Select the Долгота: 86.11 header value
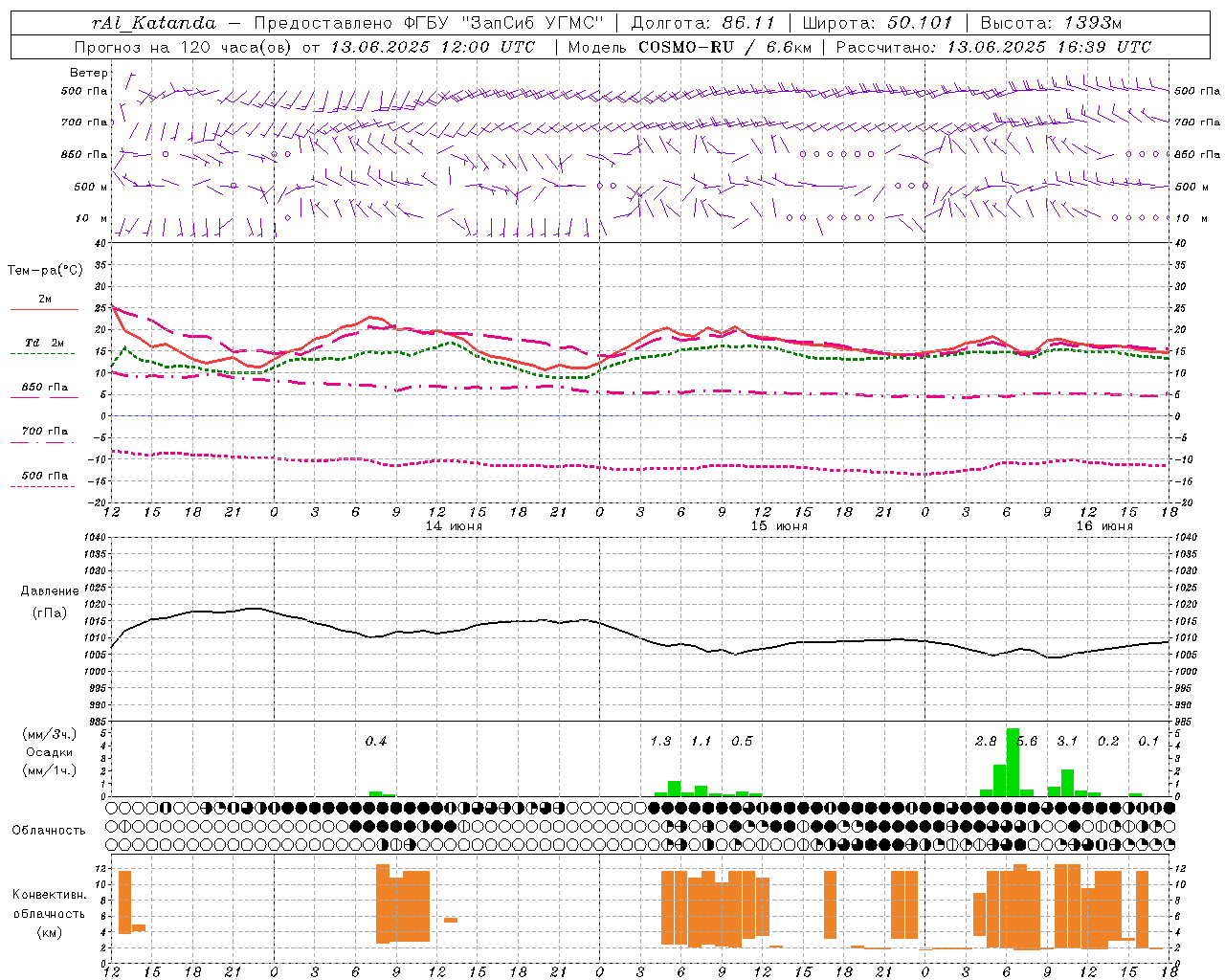The height and width of the screenshot is (980, 1225). tap(702, 23)
